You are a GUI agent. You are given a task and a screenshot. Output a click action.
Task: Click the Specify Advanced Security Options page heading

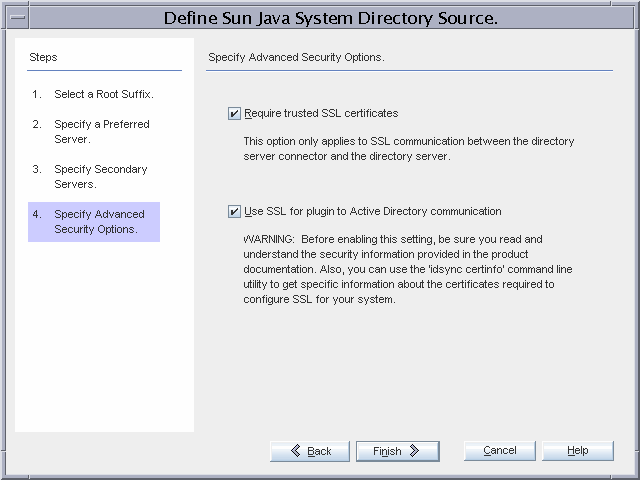[x=296, y=57]
